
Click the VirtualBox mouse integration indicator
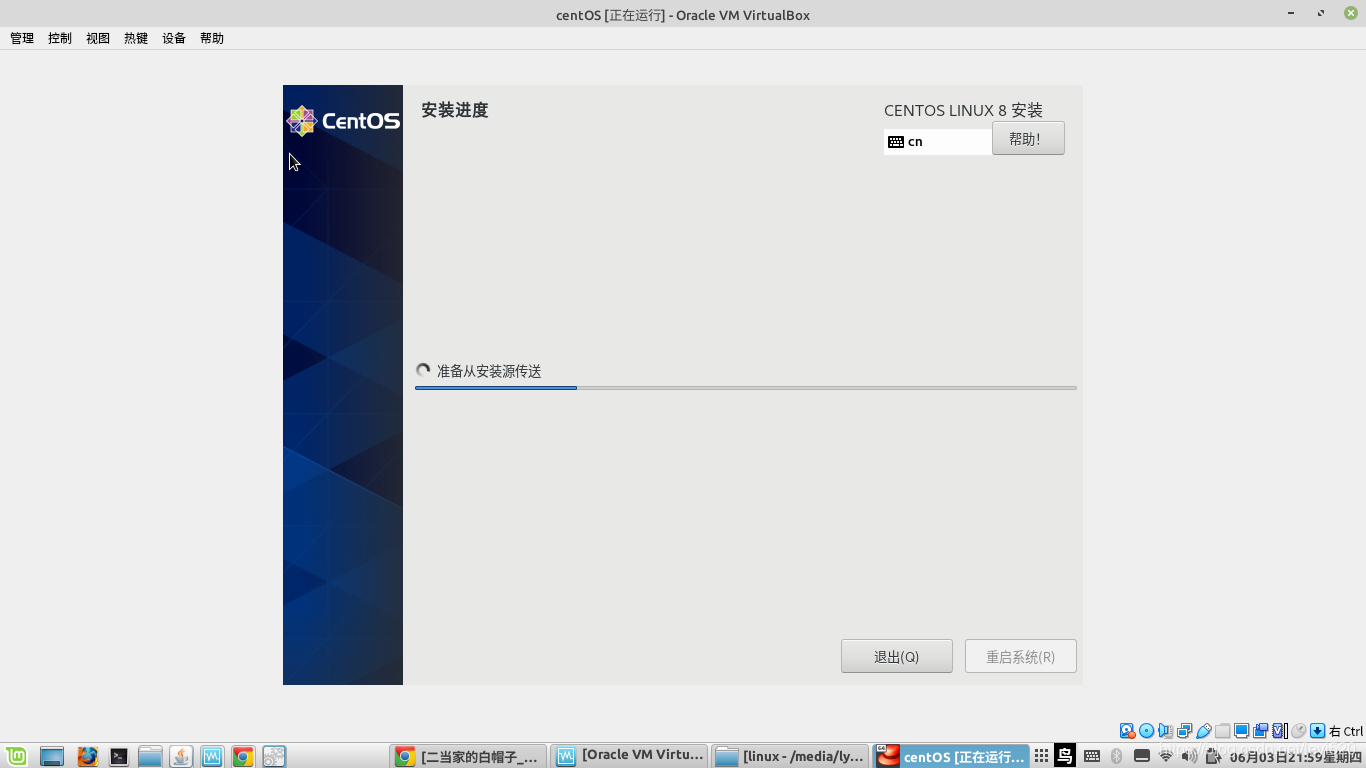tap(1299, 731)
